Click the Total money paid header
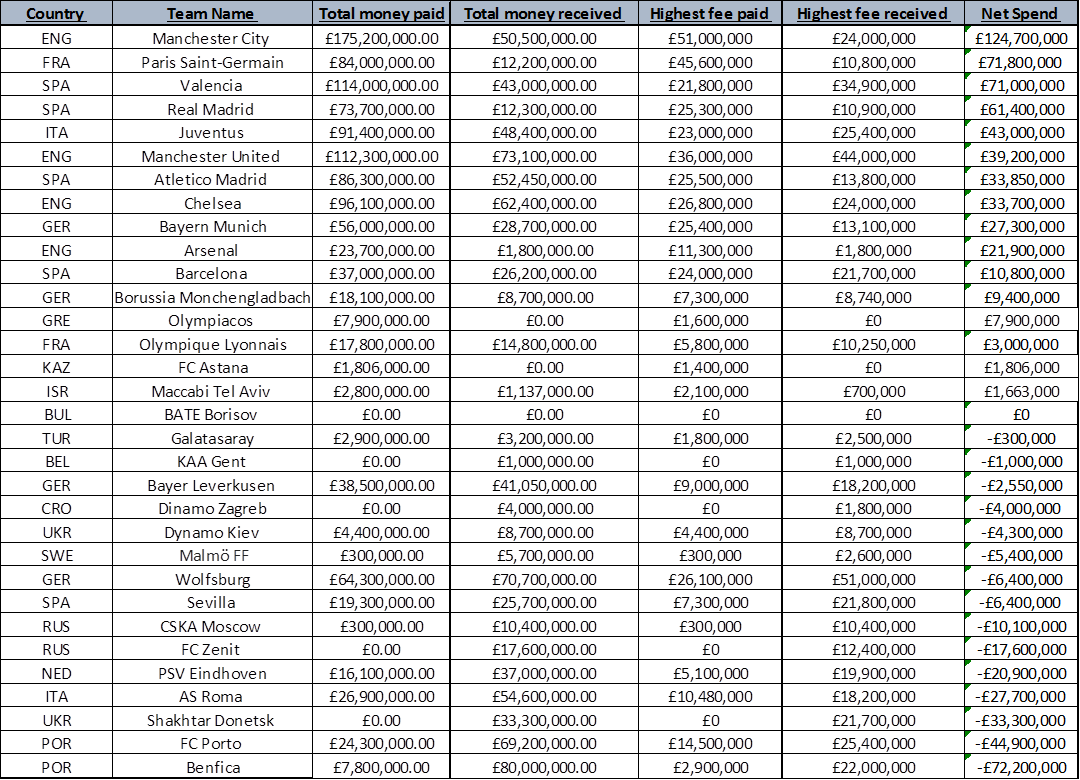This screenshot has width=1080, height=780. pos(381,14)
